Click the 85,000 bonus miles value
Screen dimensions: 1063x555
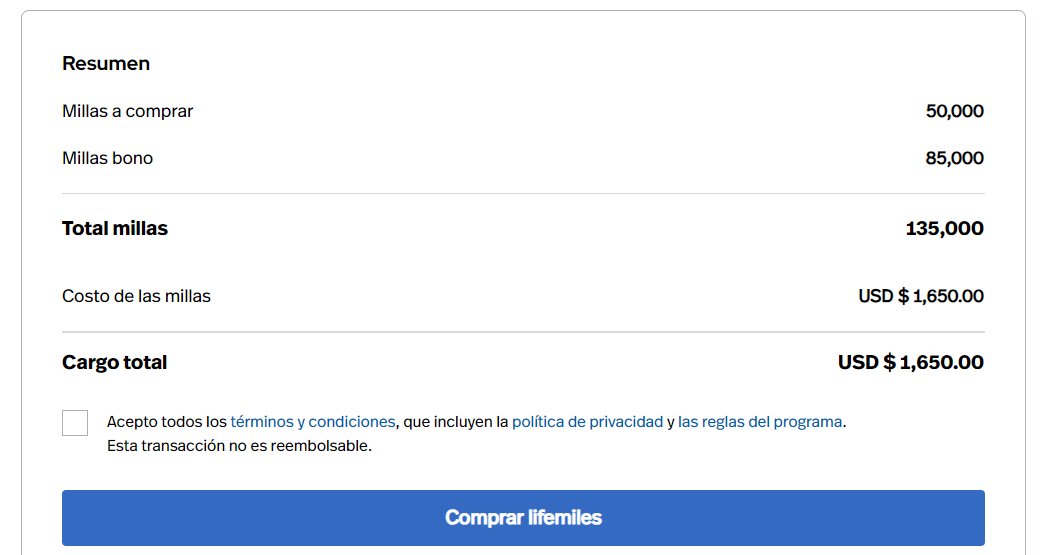tap(955, 158)
